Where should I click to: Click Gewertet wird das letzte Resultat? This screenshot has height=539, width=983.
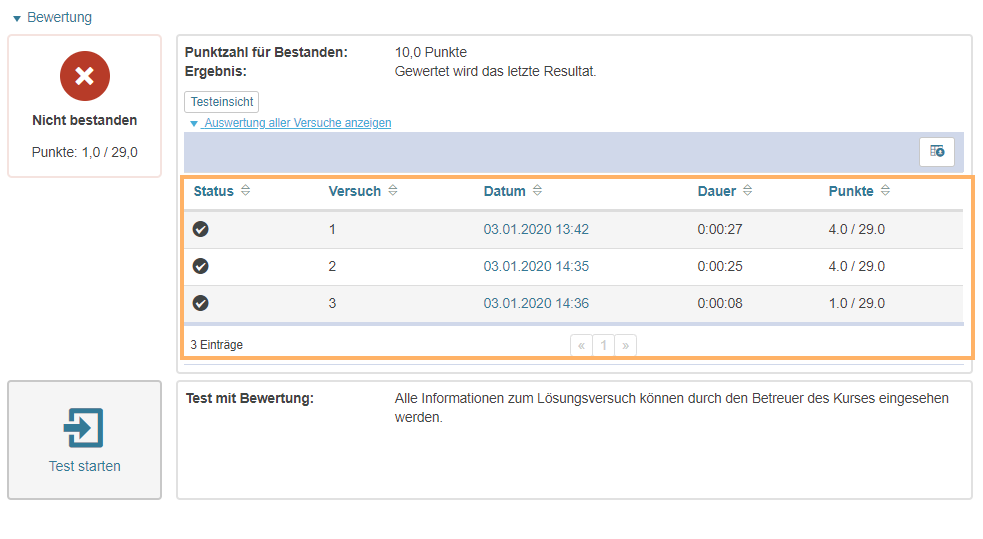pos(495,71)
